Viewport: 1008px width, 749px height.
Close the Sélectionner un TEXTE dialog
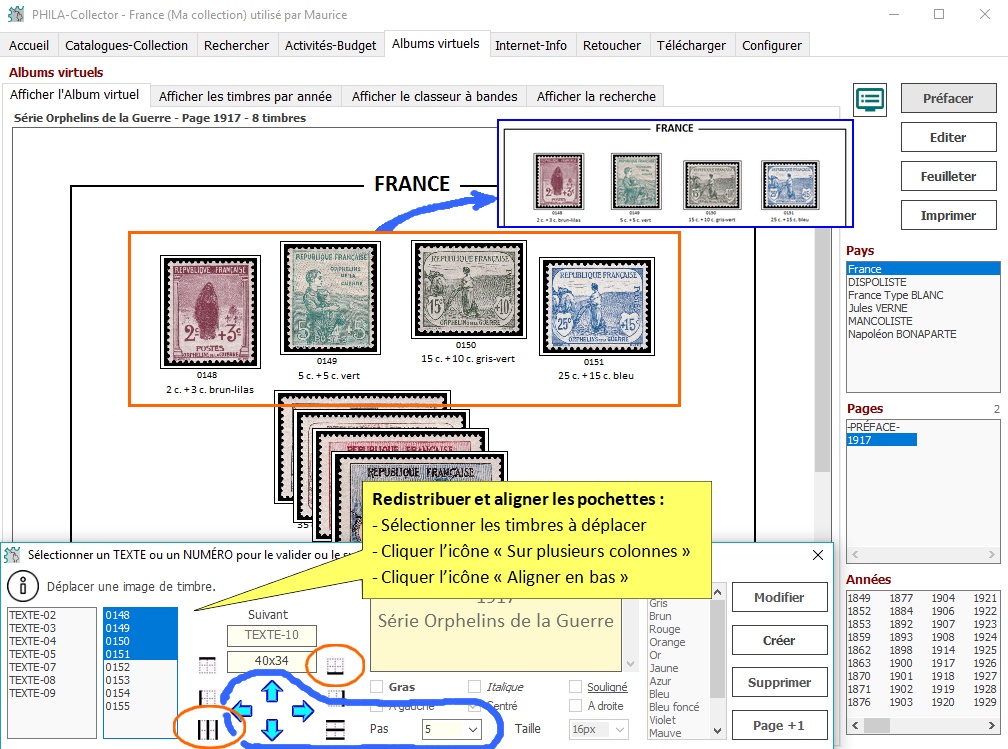click(x=818, y=555)
